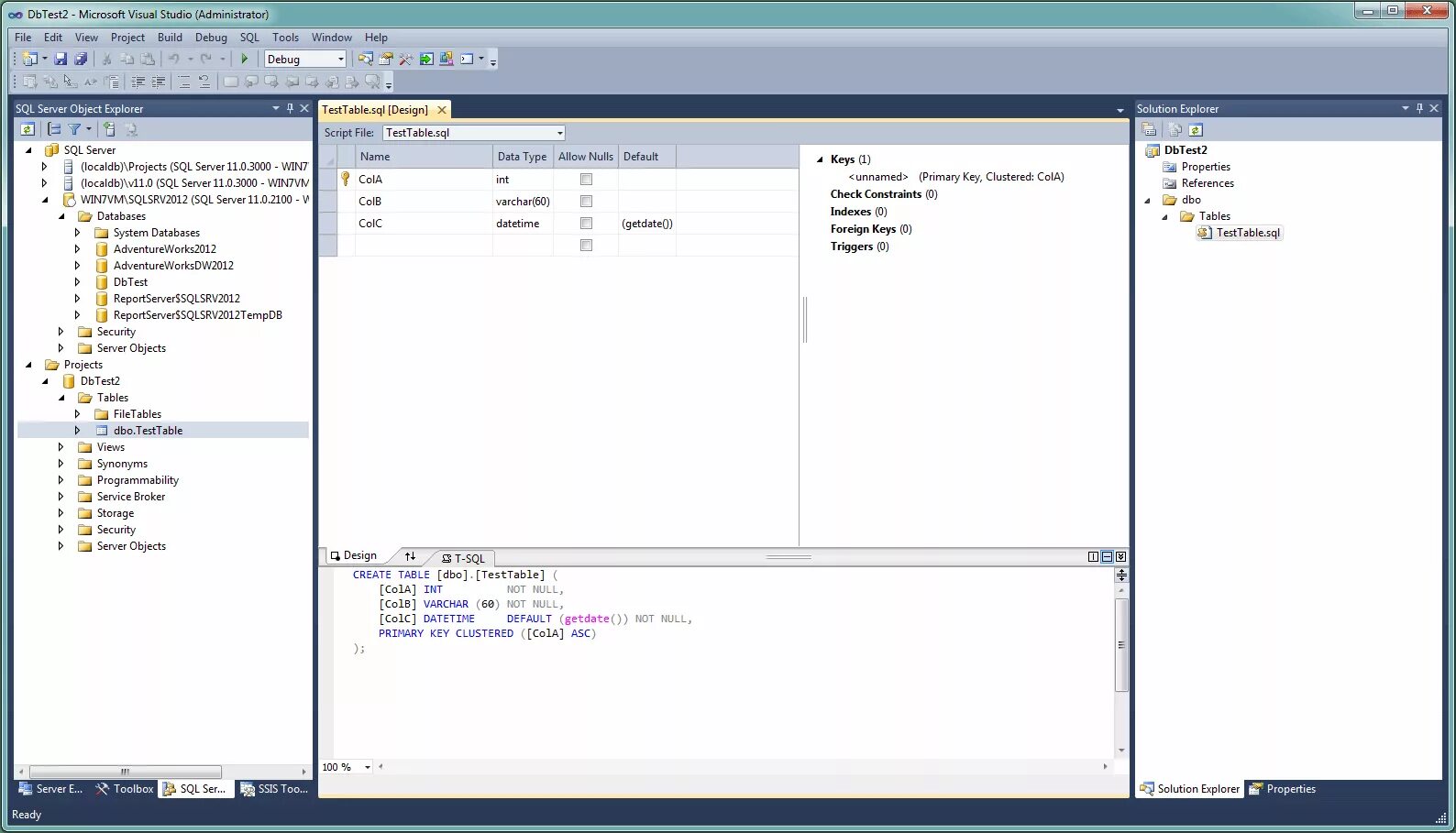
Task: Click the New Project toolbar icon
Action: tap(29, 59)
